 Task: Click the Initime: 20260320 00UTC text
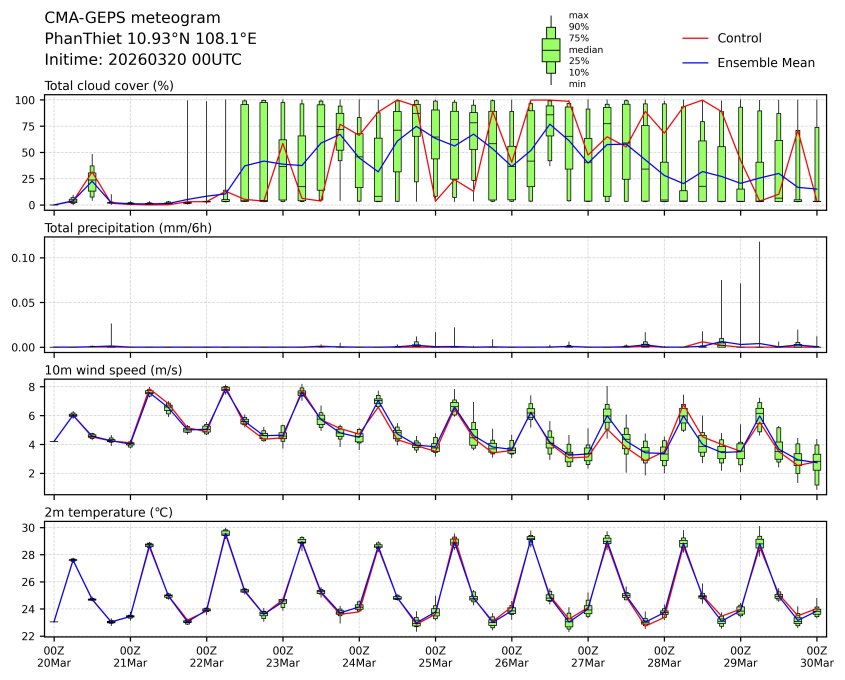tap(143, 59)
